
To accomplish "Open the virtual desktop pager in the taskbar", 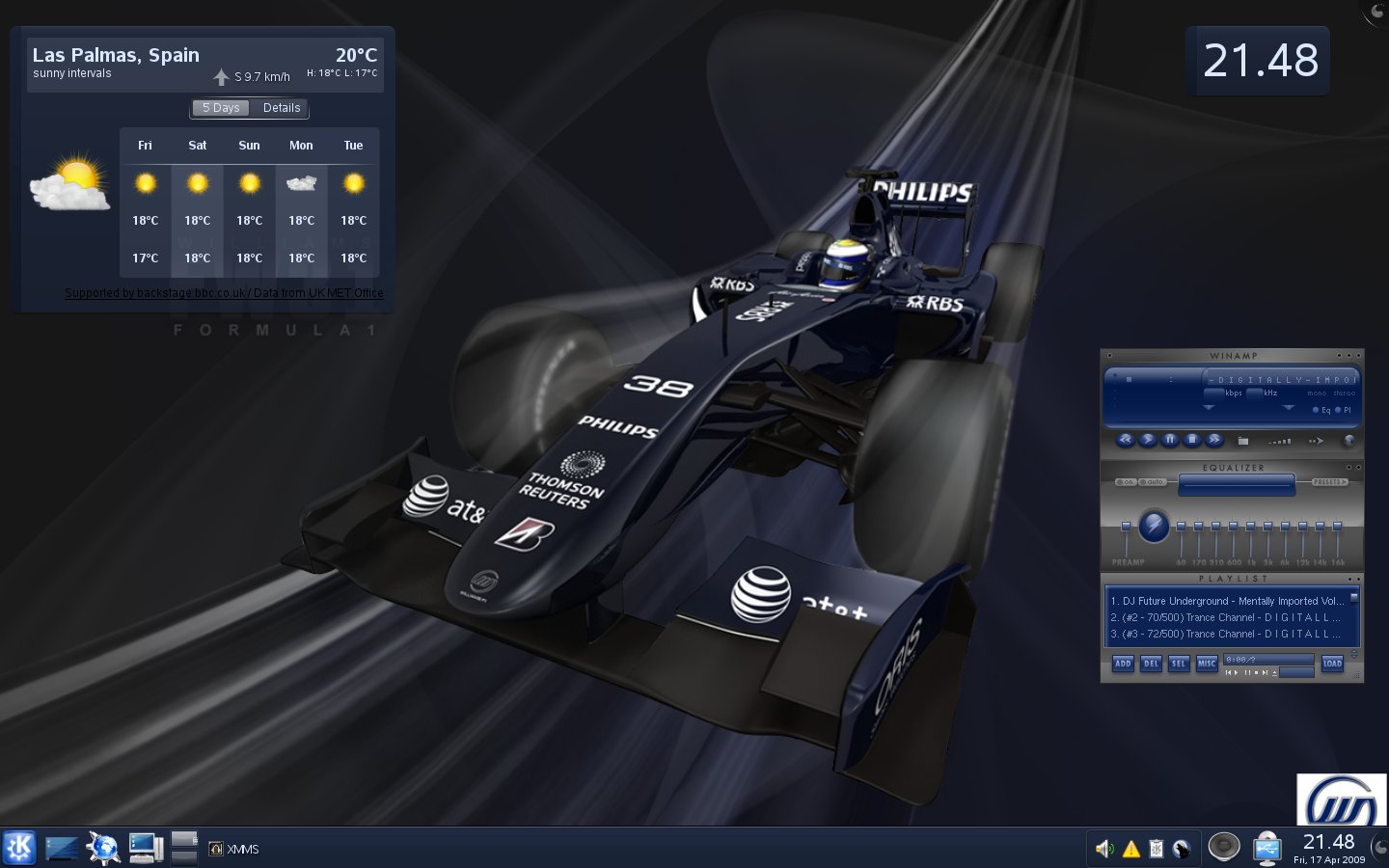I will (184, 848).
